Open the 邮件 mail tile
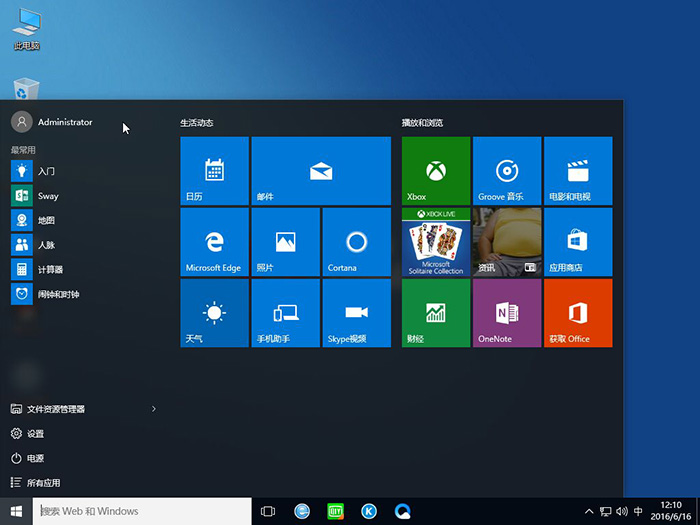700x525 pixels. coord(320,171)
